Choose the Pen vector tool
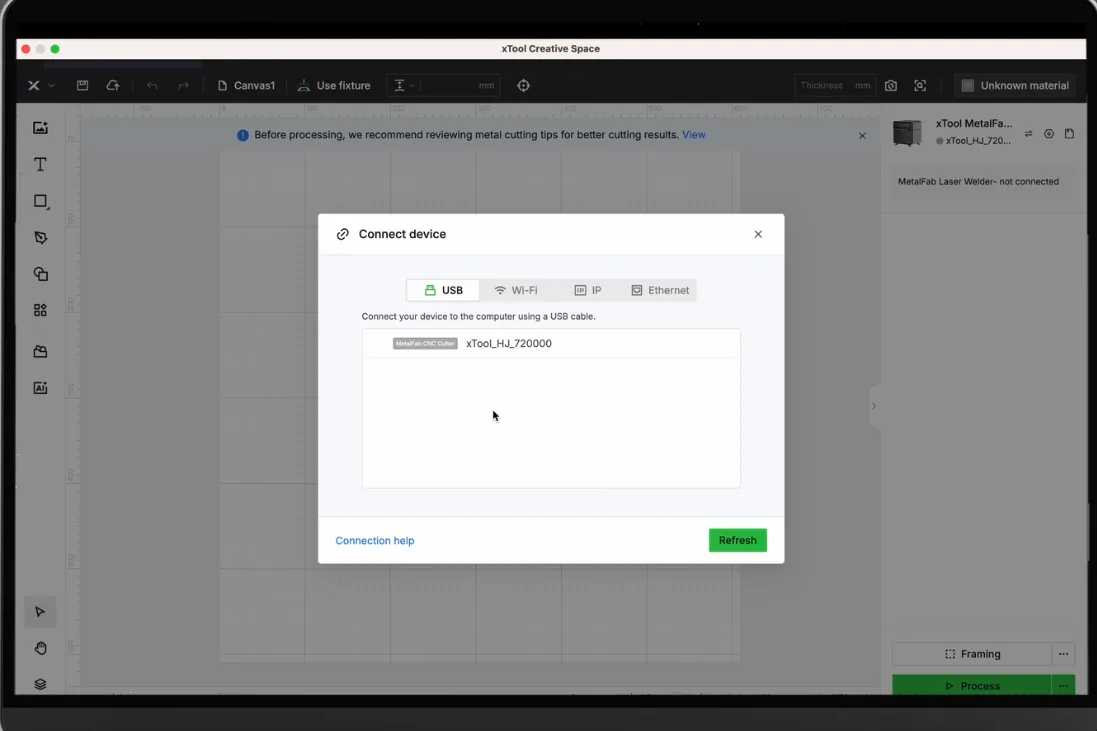The height and width of the screenshot is (731, 1097). point(41,238)
